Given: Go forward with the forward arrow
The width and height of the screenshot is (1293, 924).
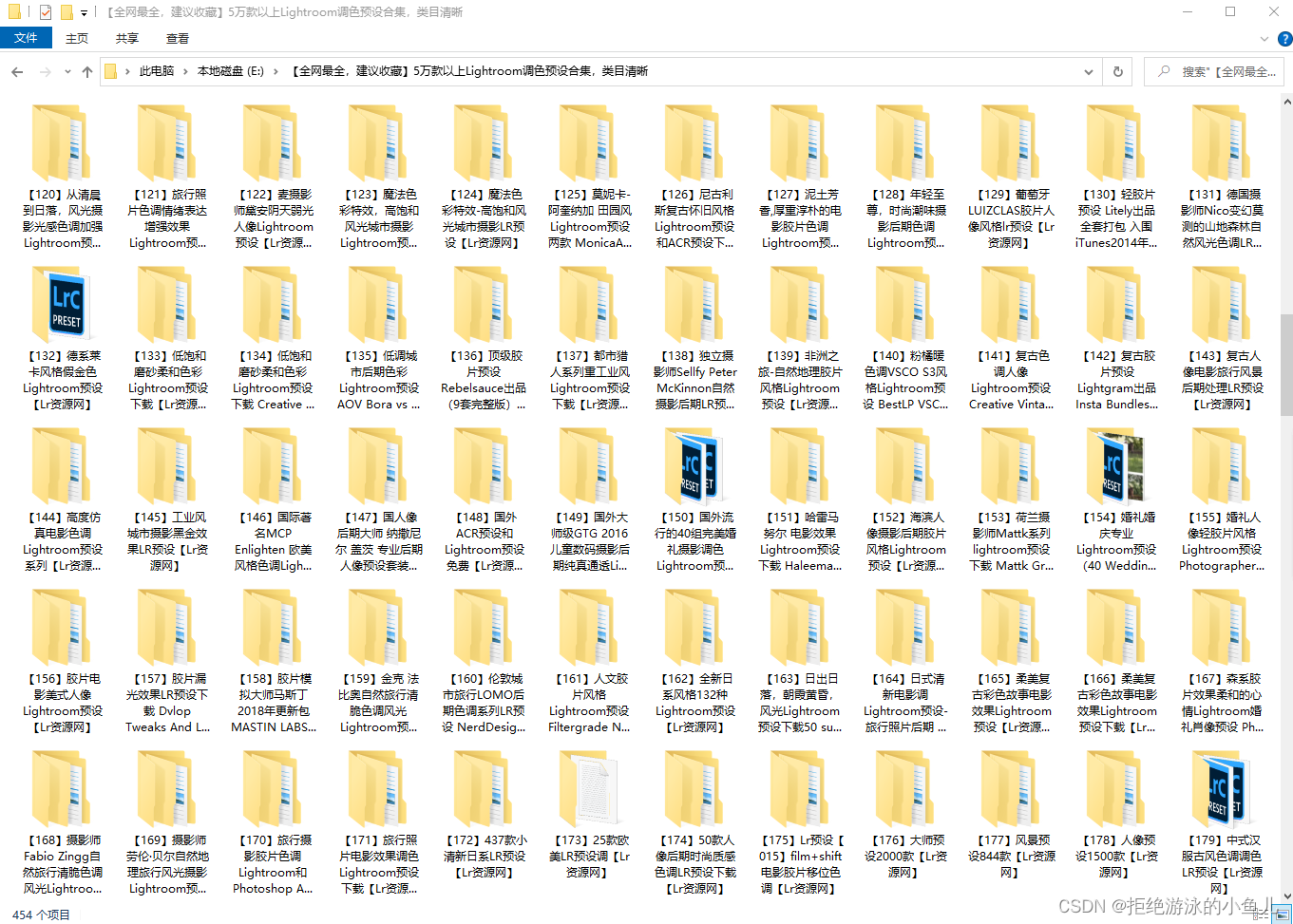Looking at the screenshot, I should coord(45,71).
